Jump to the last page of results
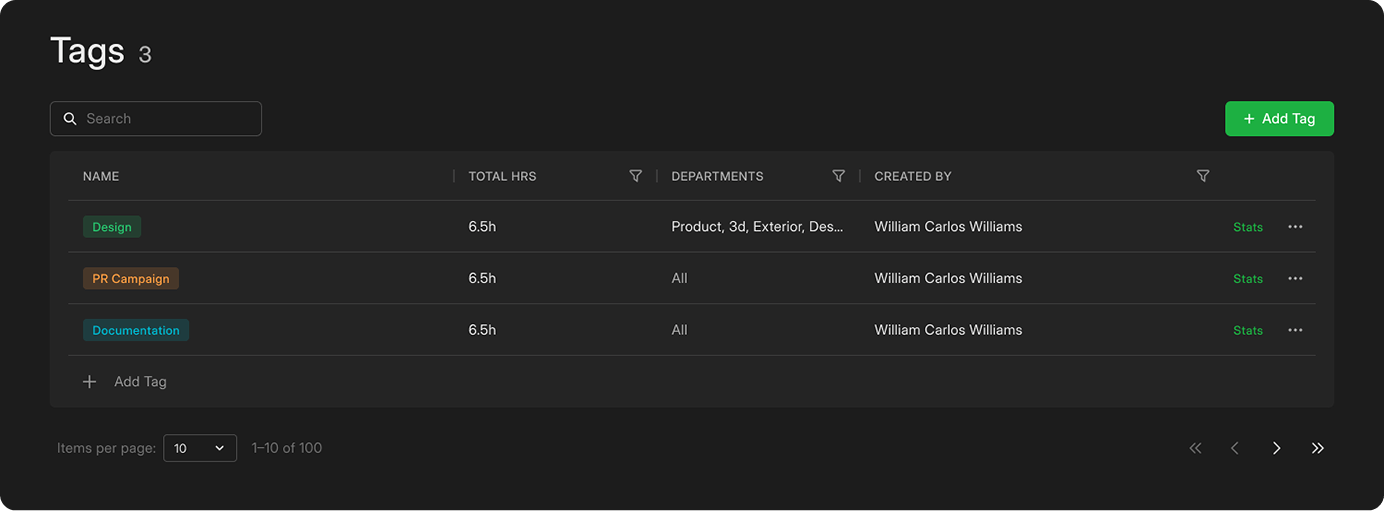1384x511 pixels. tap(1317, 448)
